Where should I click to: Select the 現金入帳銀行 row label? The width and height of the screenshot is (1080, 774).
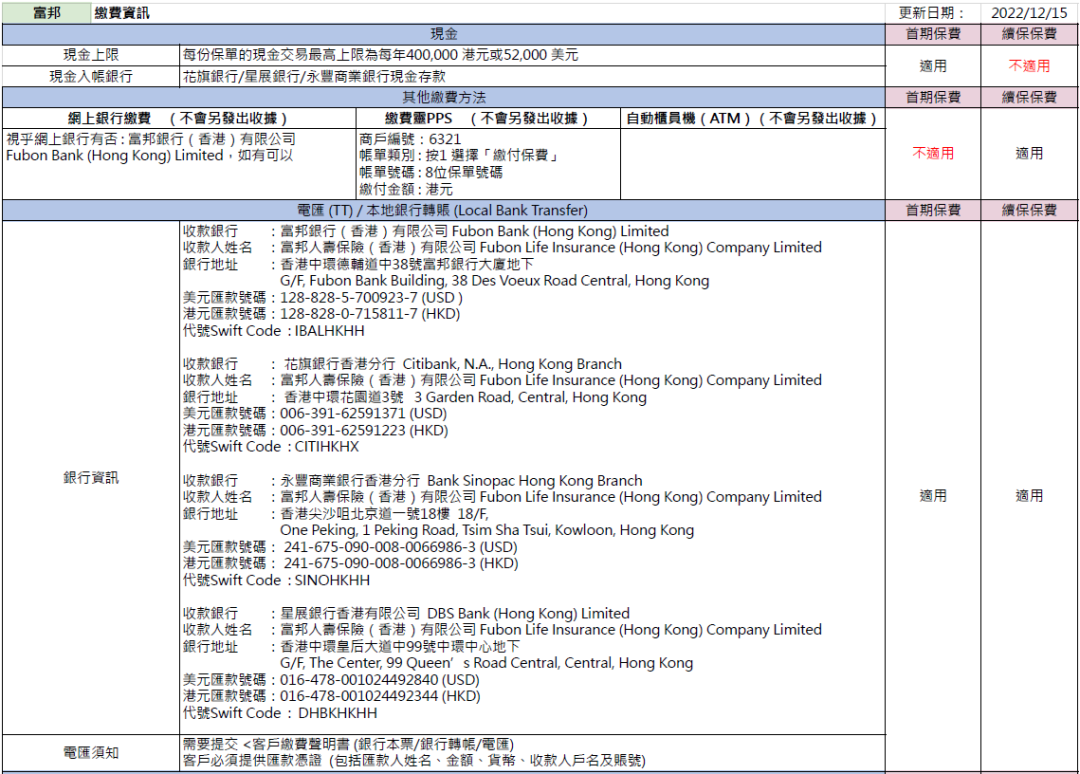(91, 76)
